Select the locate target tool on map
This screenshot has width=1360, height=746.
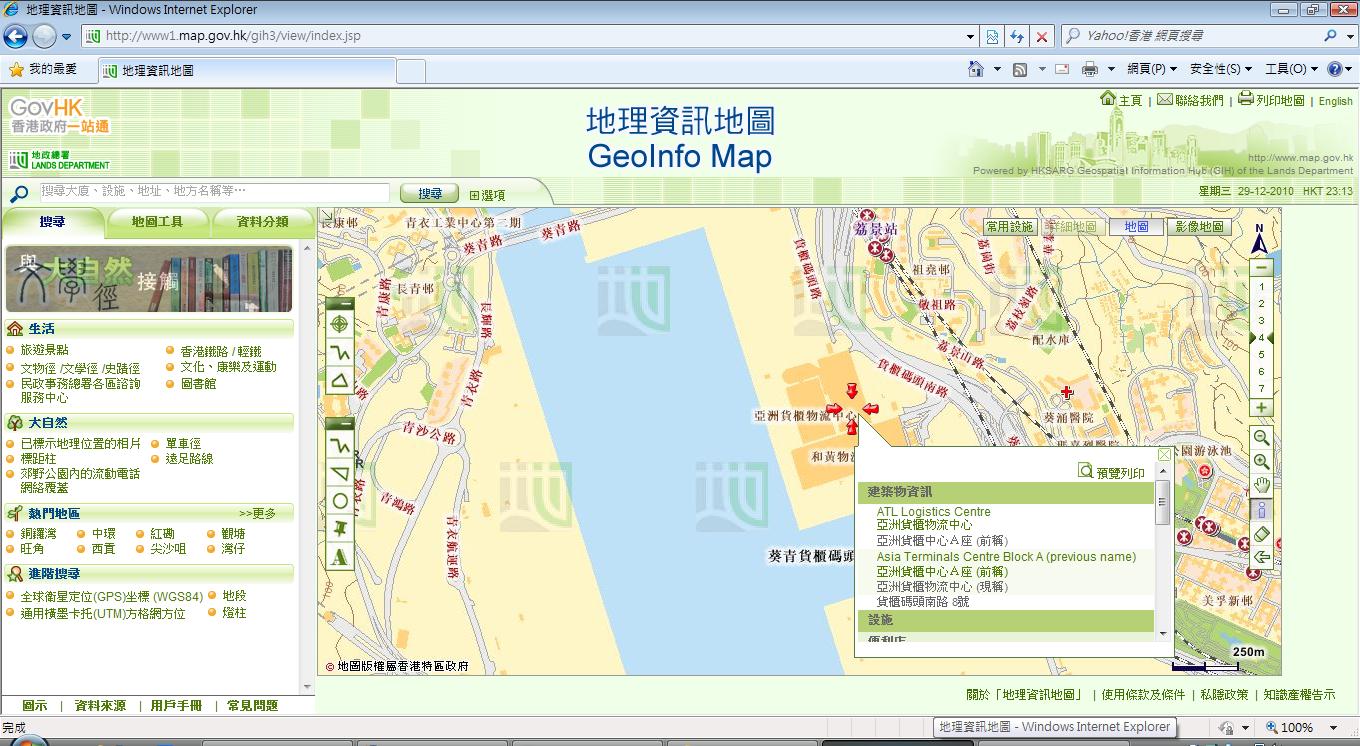pyautogui.click(x=340, y=324)
